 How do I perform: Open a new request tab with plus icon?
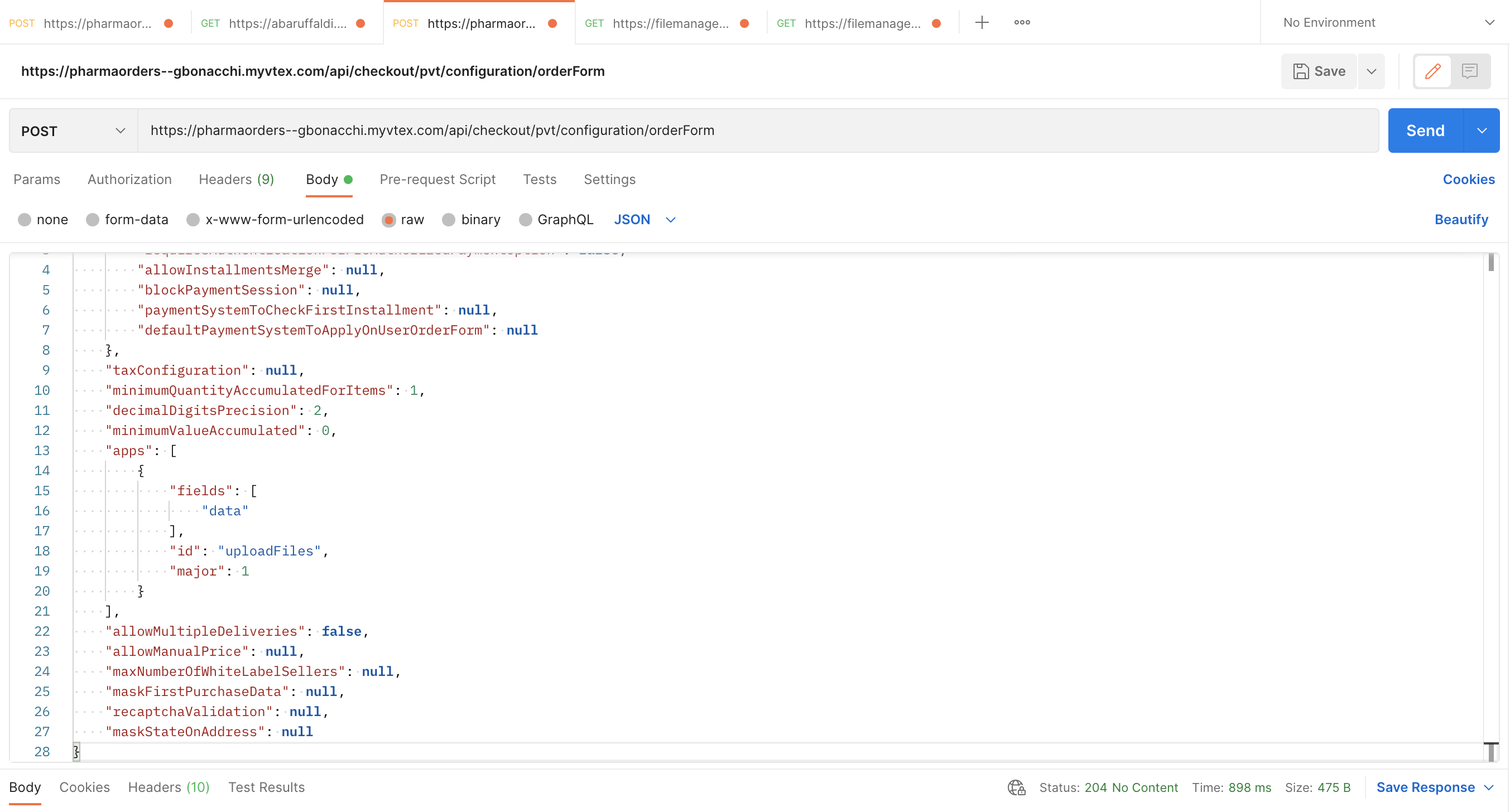(982, 23)
